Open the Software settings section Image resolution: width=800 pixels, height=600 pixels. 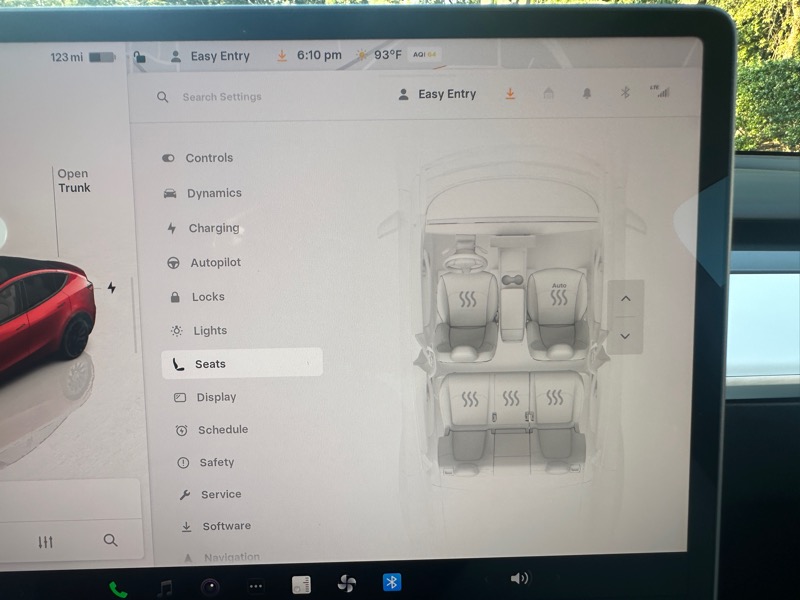pos(226,526)
